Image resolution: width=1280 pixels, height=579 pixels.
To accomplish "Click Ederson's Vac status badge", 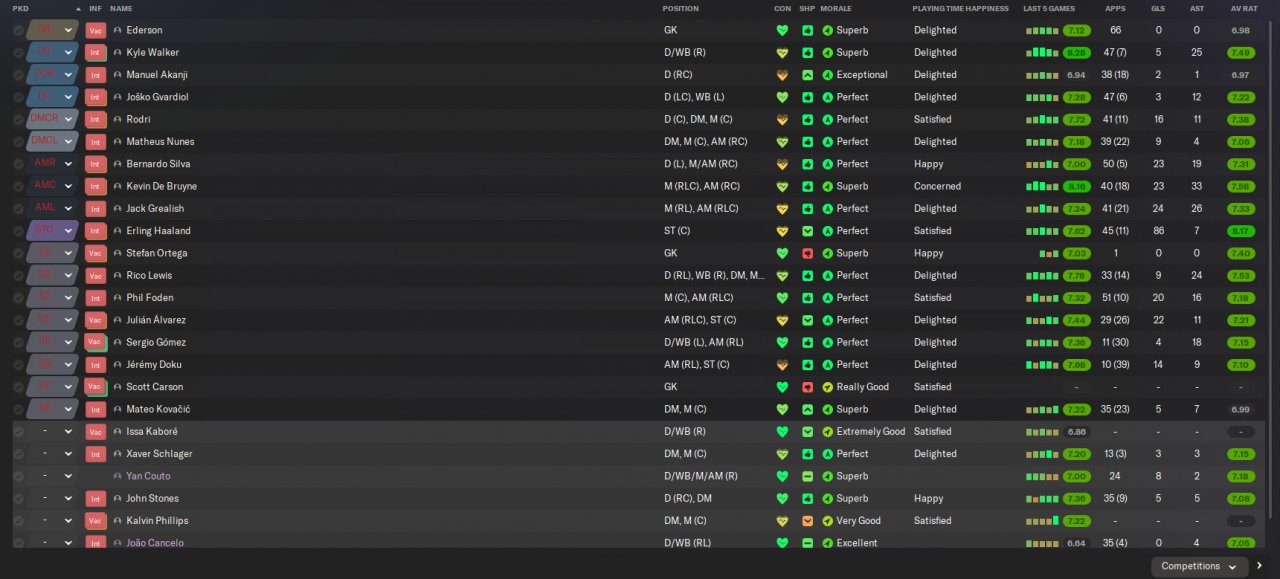I will [x=96, y=30].
